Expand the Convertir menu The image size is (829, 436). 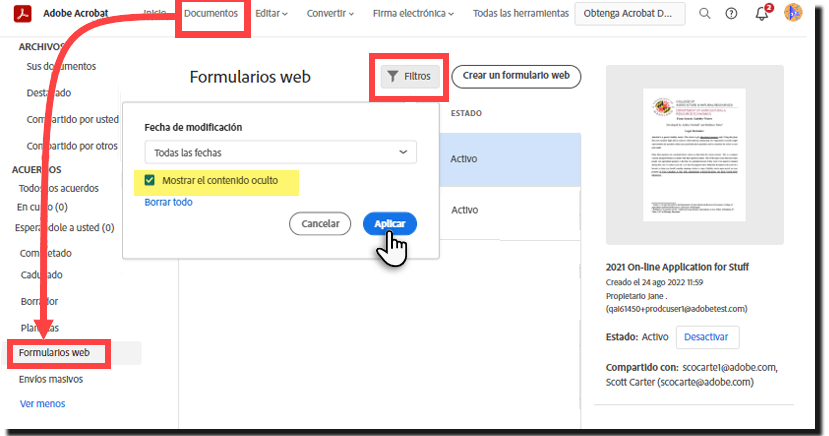330,14
